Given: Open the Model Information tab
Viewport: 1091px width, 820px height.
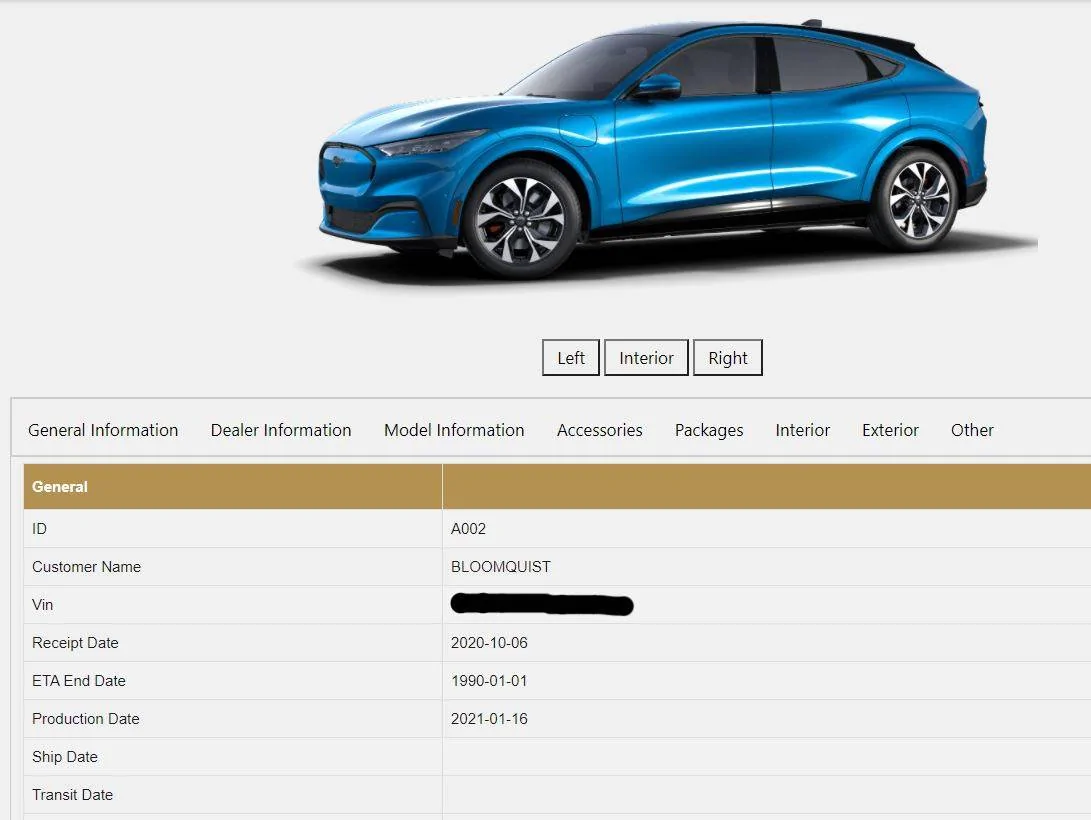Looking at the screenshot, I should (454, 430).
